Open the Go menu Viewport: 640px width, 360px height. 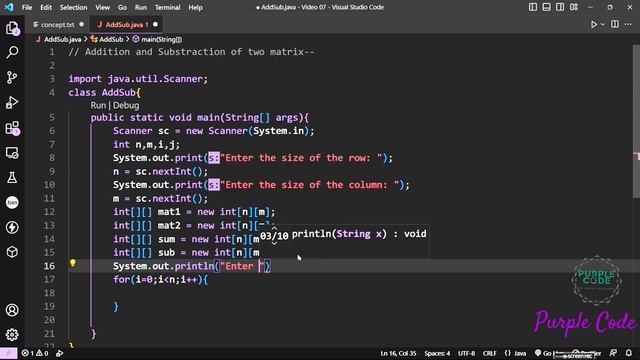(122, 7)
